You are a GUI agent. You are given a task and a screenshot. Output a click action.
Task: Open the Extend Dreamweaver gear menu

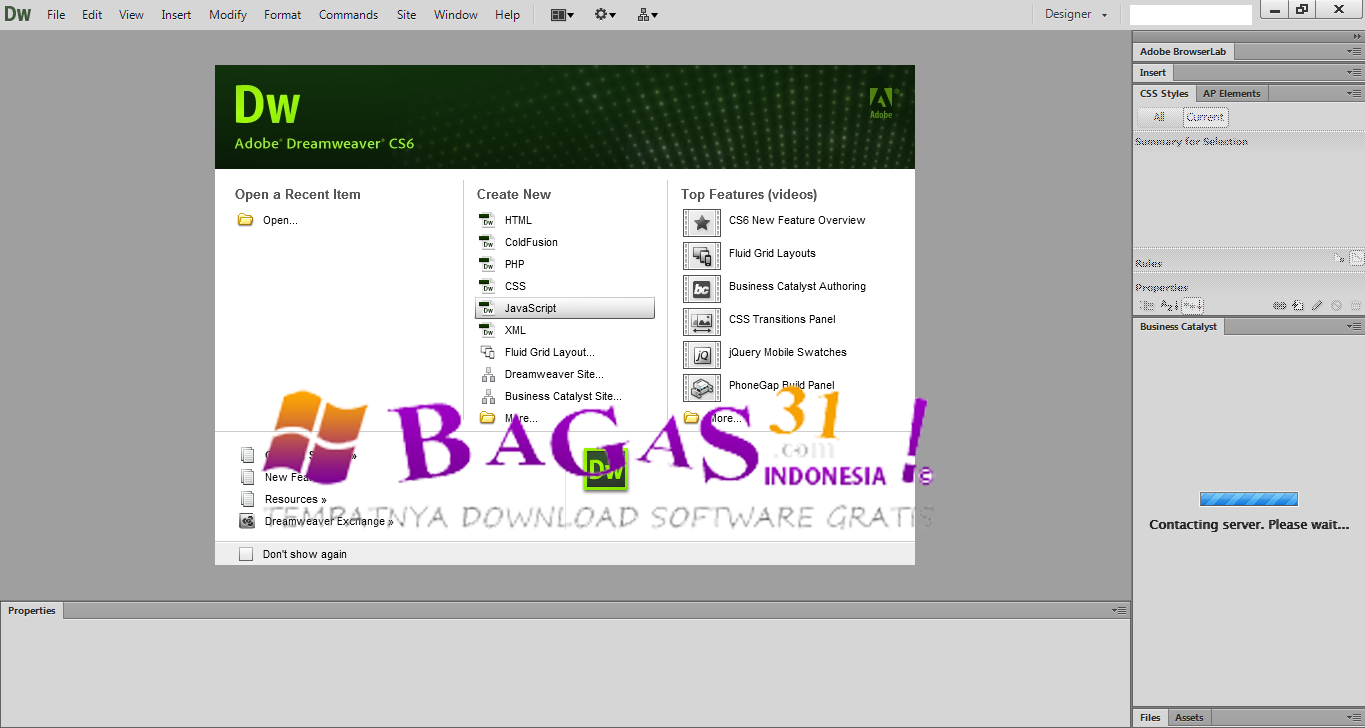point(605,15)
